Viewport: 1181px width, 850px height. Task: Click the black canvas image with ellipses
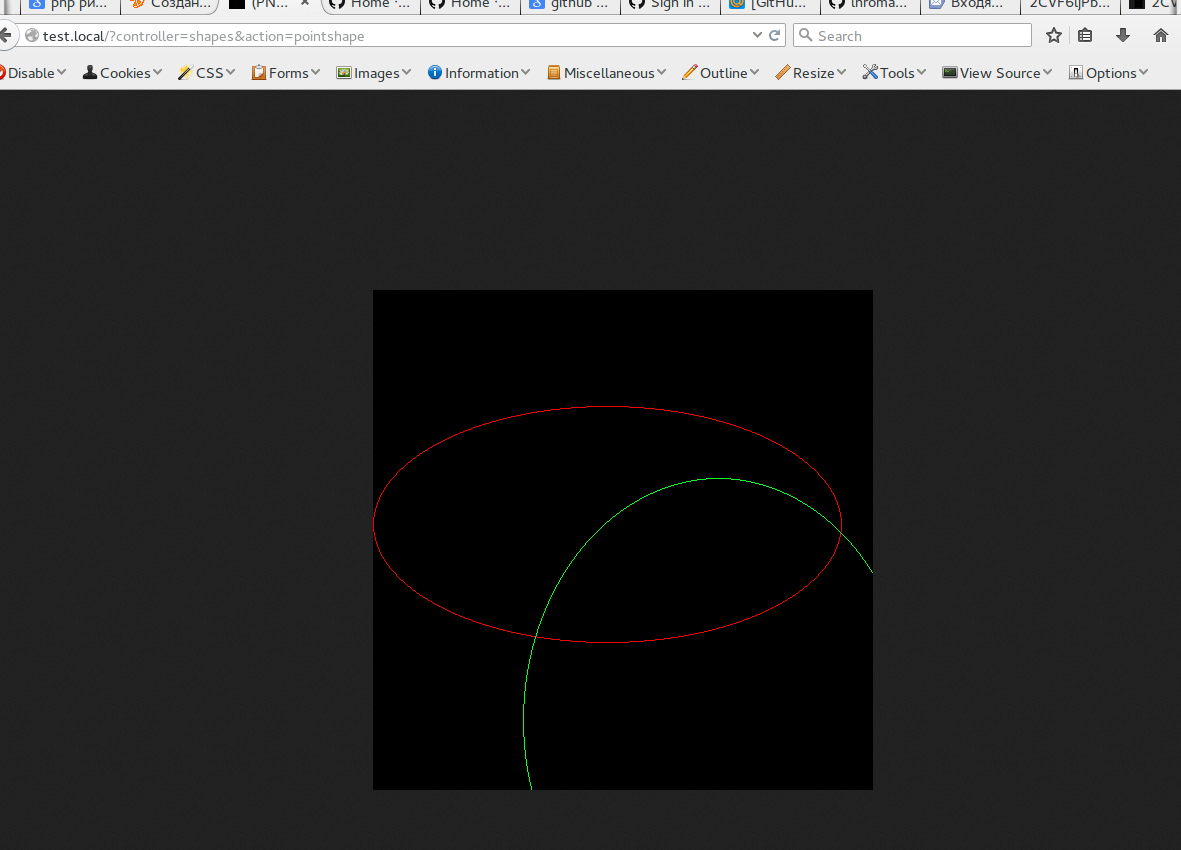pos(623,540)
